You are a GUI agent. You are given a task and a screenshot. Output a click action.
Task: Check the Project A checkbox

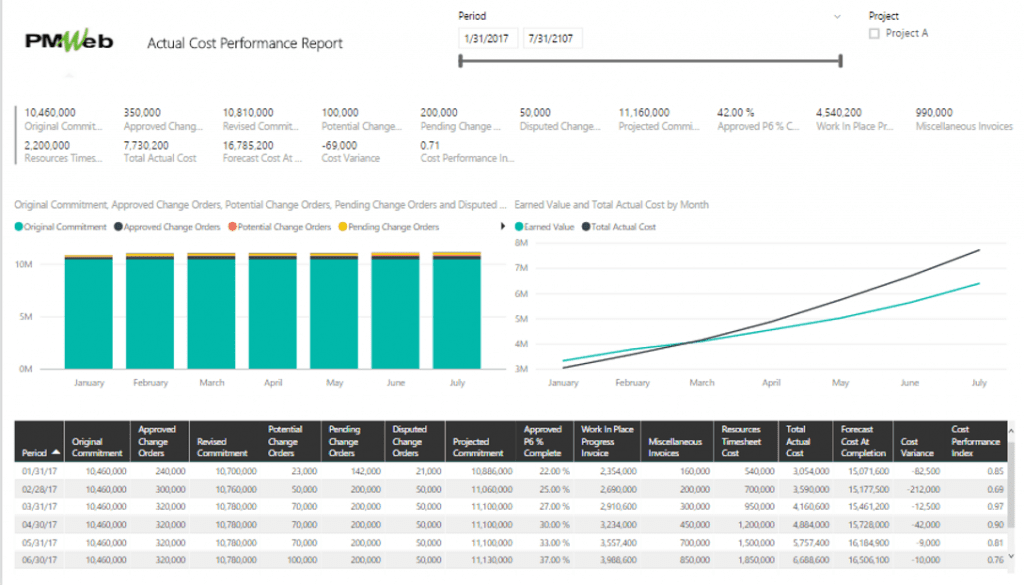click(x=874, y=33)
